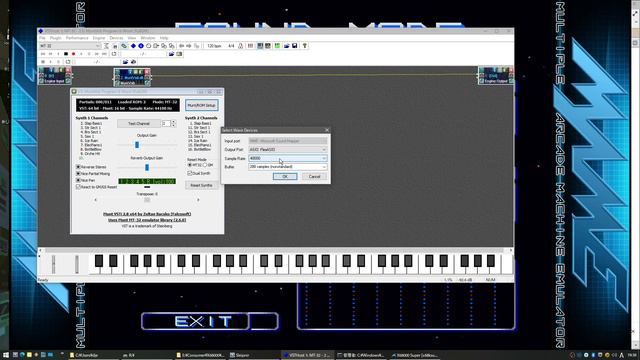This screenshot has height=360, width=640.
Task: Open the Engine menu
Action: (99, 38)
